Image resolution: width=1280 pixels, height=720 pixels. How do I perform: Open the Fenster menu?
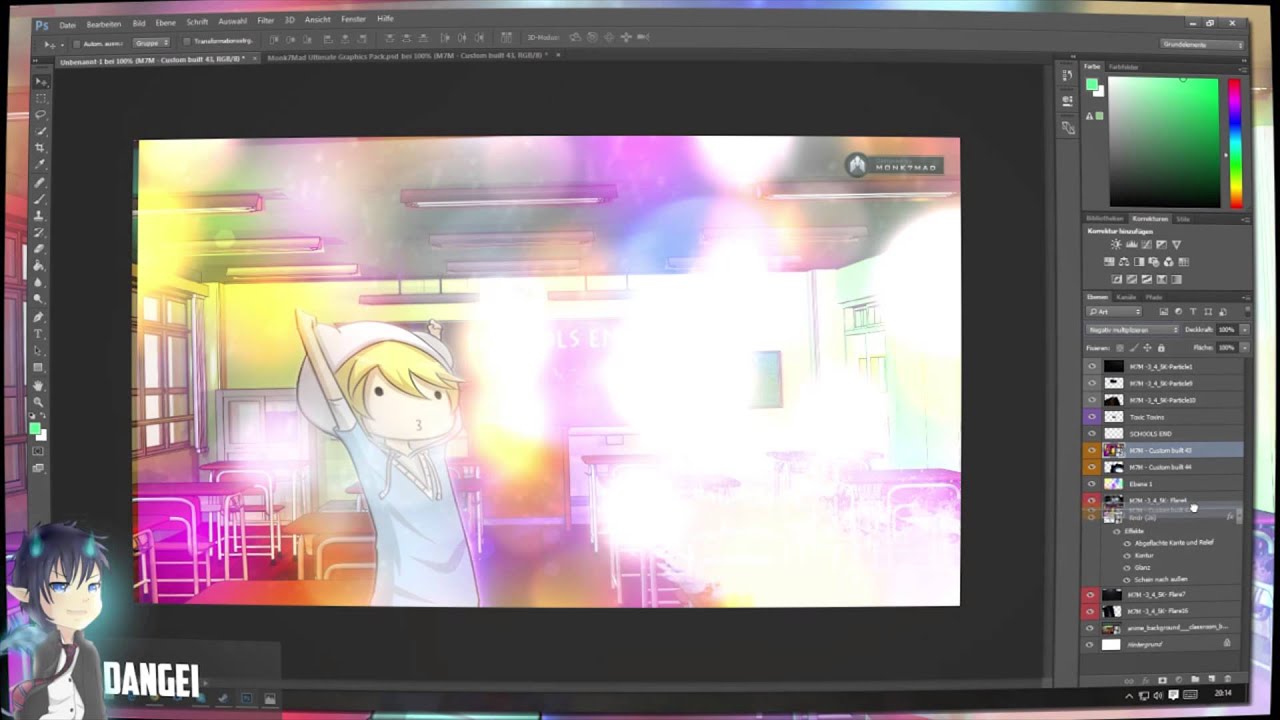353,19
